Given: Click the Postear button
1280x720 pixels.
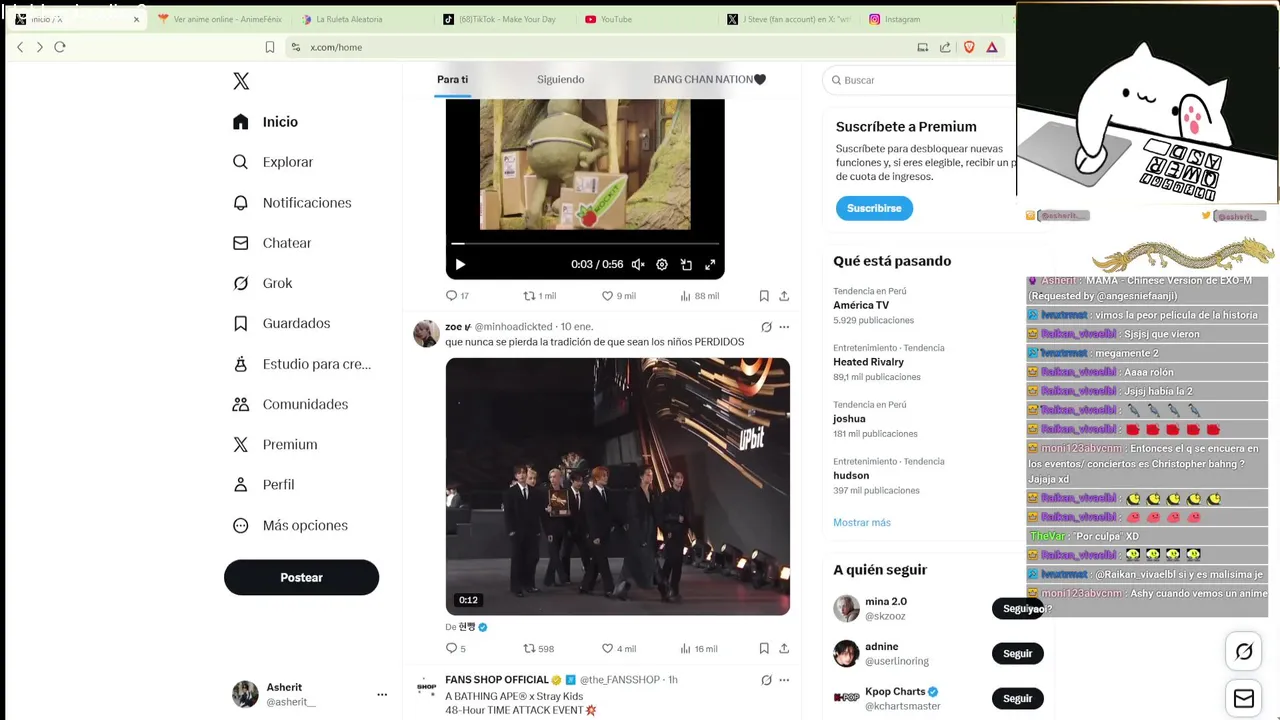Looking at the screenshot, I should click(x=301, y=578).
